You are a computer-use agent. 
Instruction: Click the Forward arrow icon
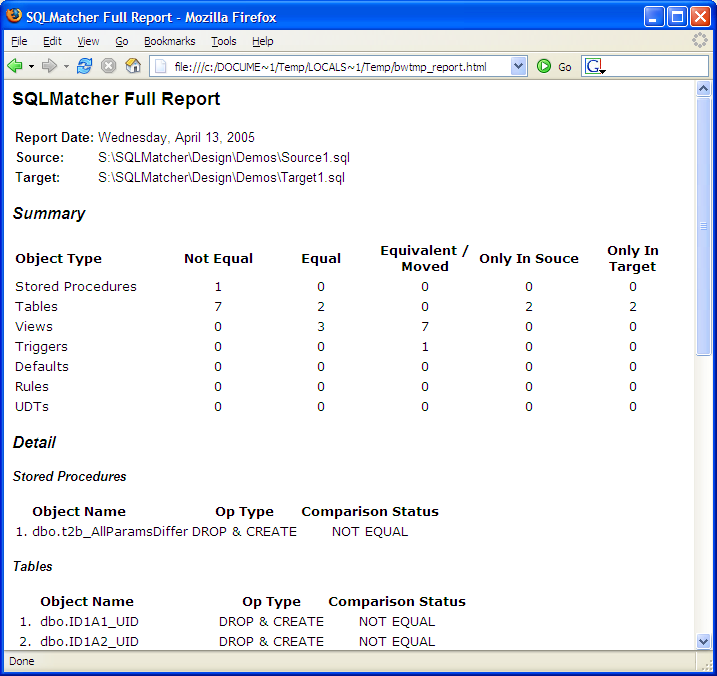[x=49, y=66]
